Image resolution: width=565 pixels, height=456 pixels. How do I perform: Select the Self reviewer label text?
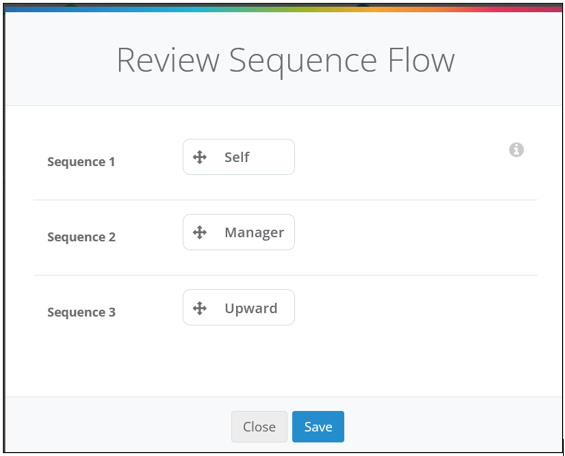tap(237, 157)
